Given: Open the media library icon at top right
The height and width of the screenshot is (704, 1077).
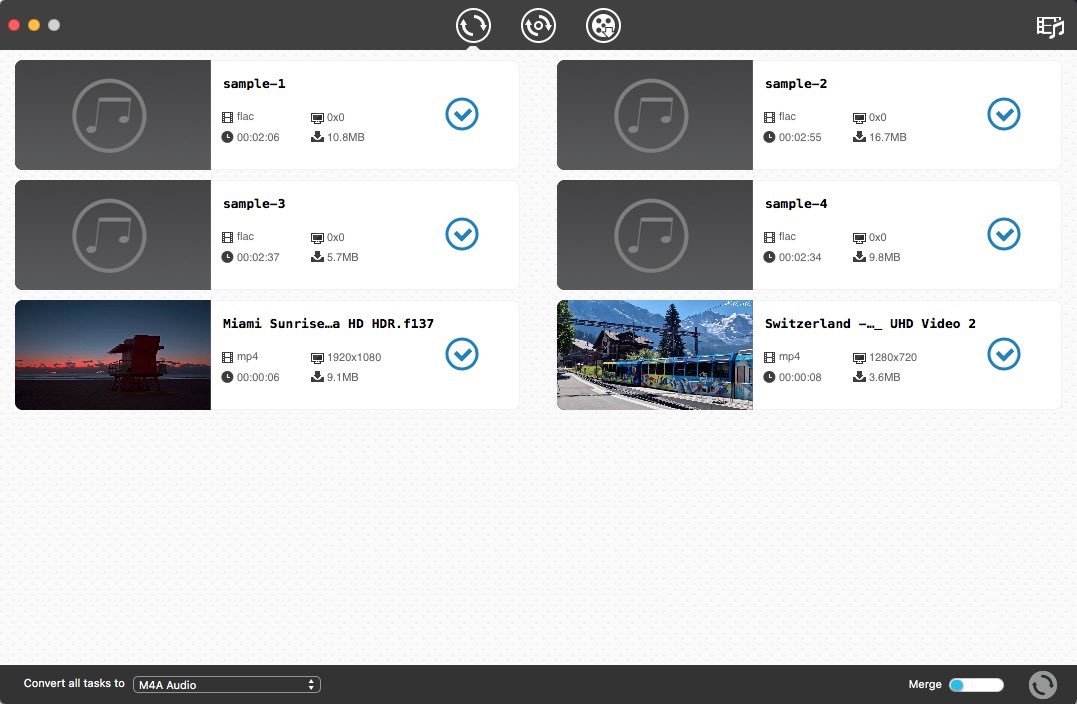Looking at the screenshot, I should point(1049,27).
